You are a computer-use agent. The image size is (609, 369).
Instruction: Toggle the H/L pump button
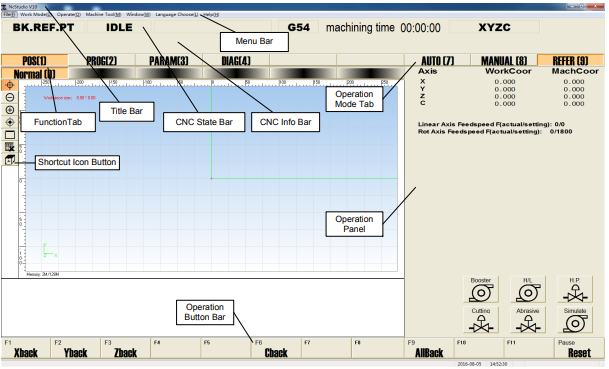pyautogui.click(x=528, y=289)
